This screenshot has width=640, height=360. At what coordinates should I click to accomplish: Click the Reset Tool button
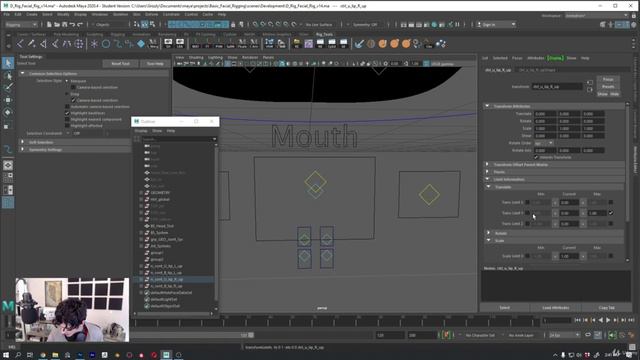click(120, 64)
